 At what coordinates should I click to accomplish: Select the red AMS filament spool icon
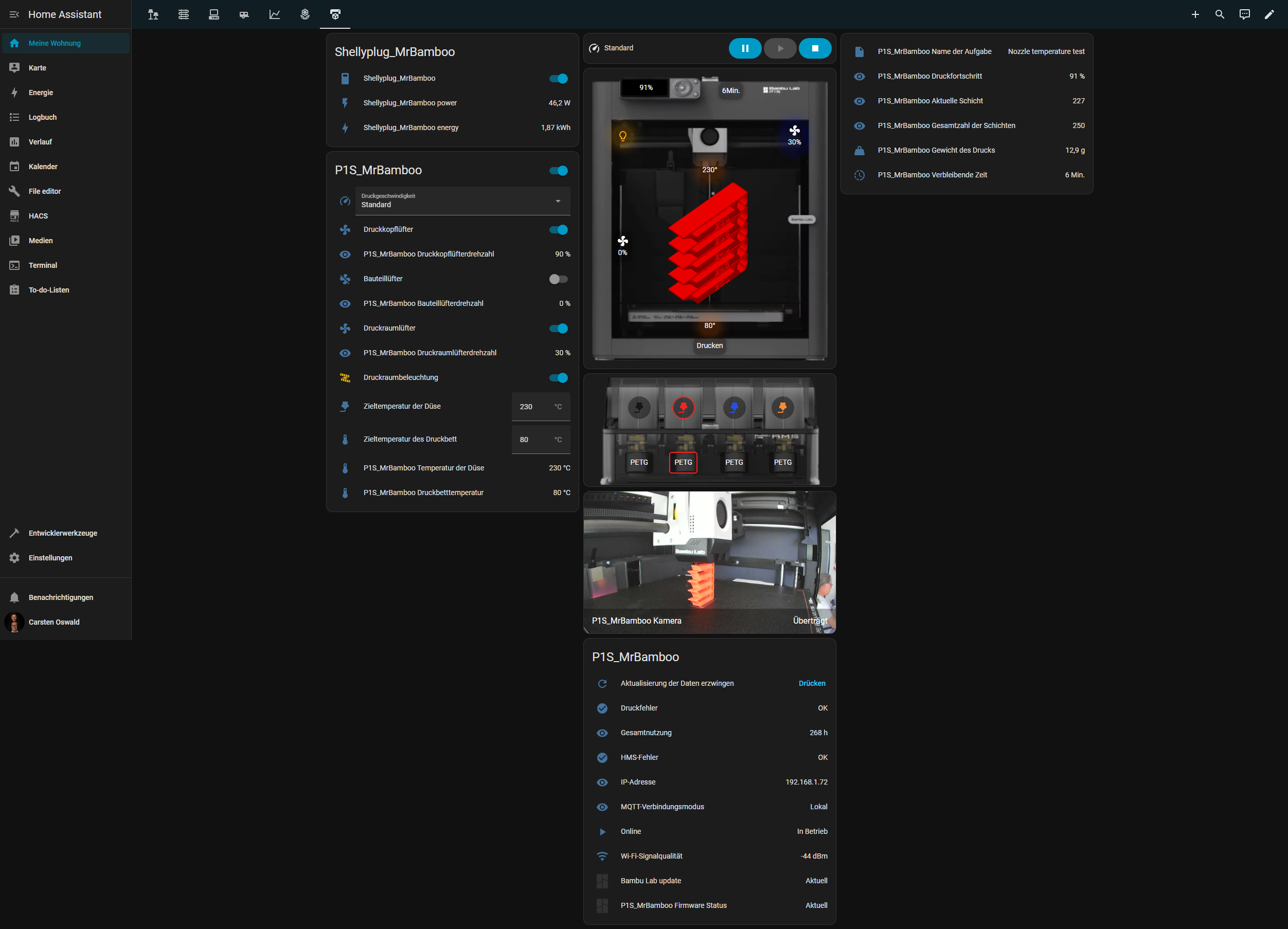pos(683,407)
